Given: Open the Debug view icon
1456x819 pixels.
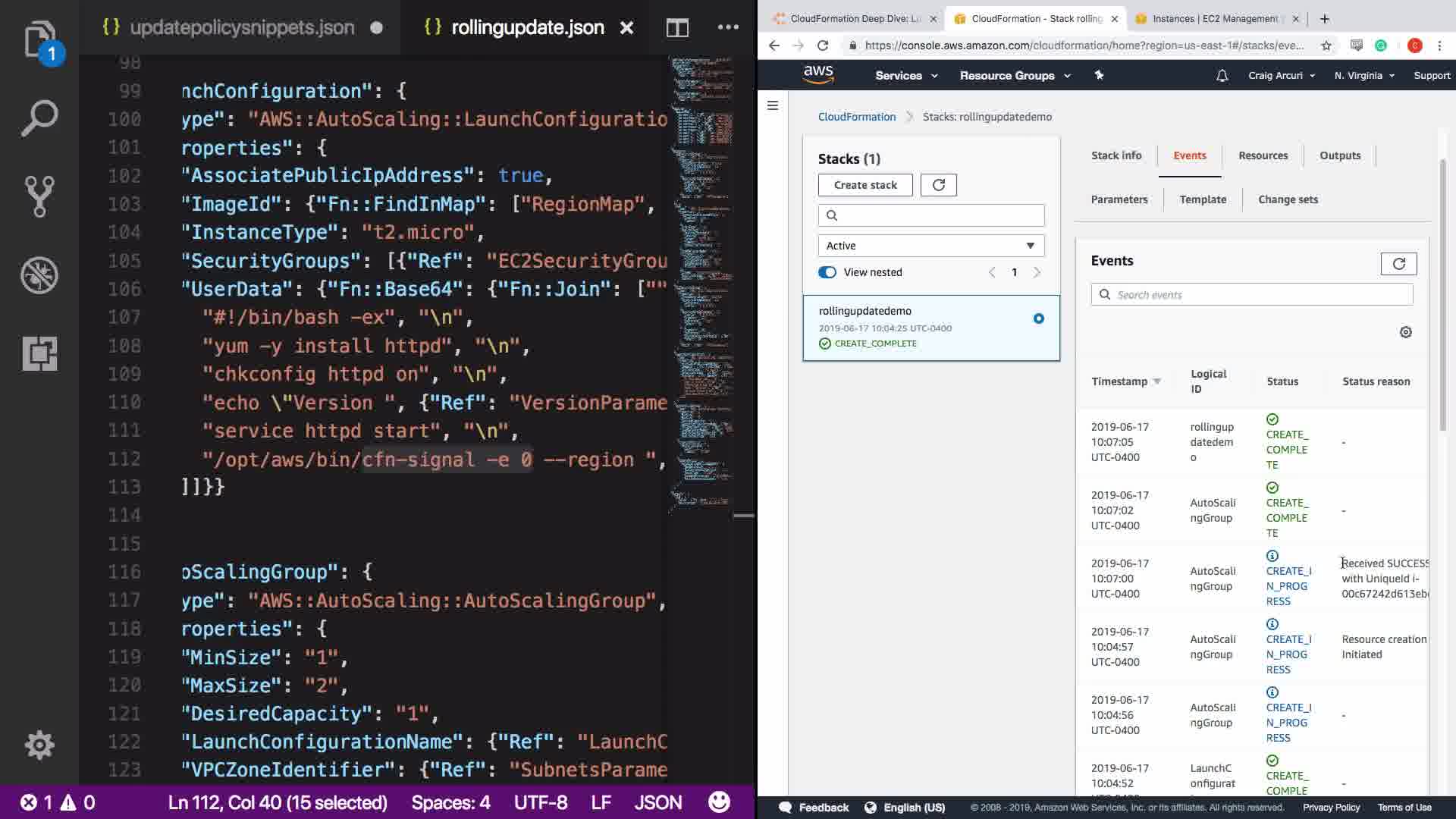Looking at the screenshot, I should (39, 275).
